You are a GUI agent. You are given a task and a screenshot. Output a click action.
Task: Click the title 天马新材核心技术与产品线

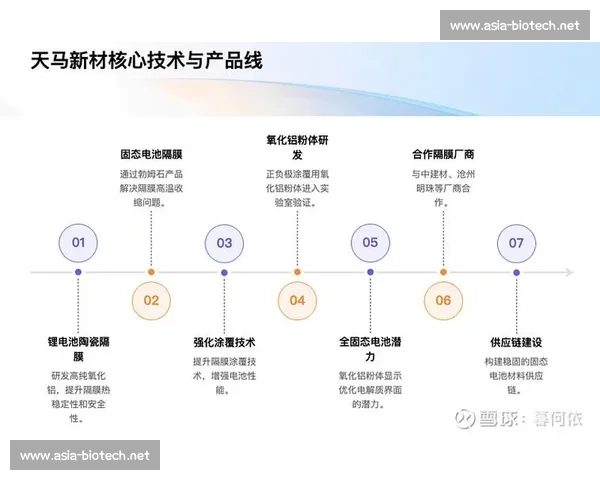[x=146, y=61]
